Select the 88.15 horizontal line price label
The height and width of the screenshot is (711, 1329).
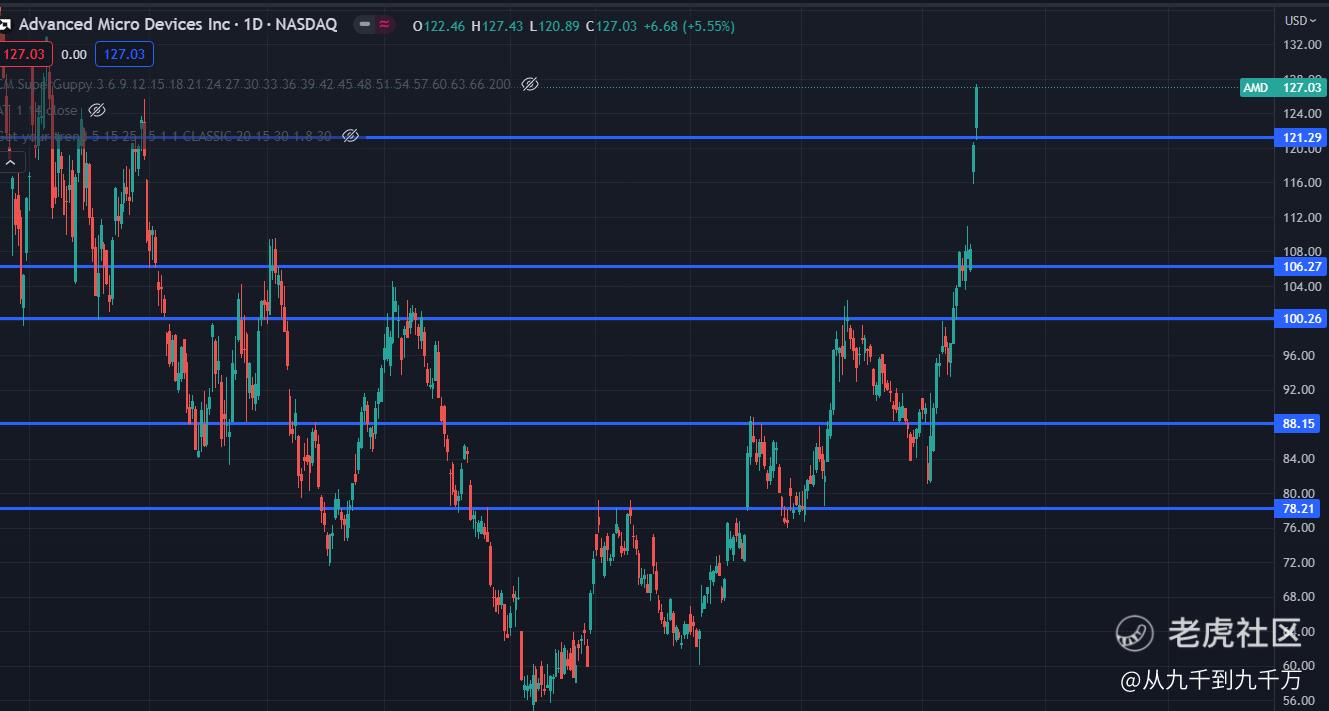click(x=1299, y=424)
